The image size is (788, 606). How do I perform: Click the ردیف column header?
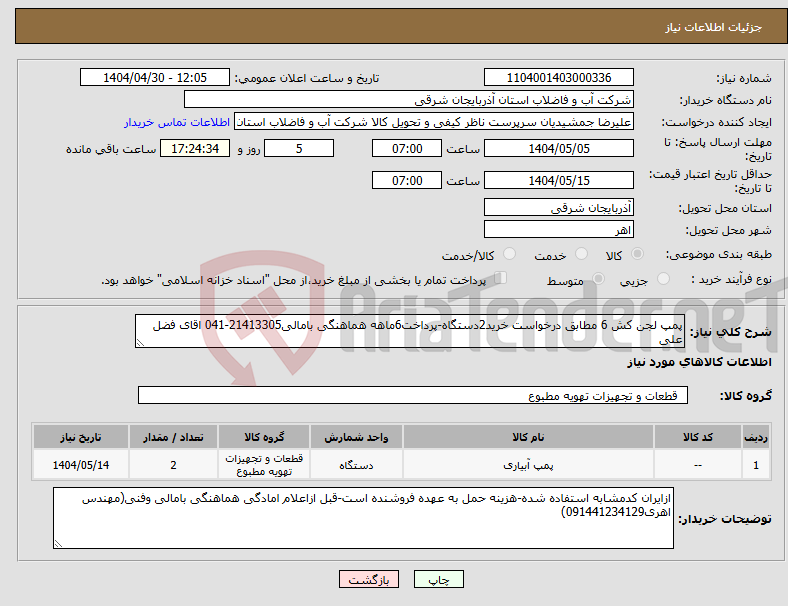[x=755, y=437]
